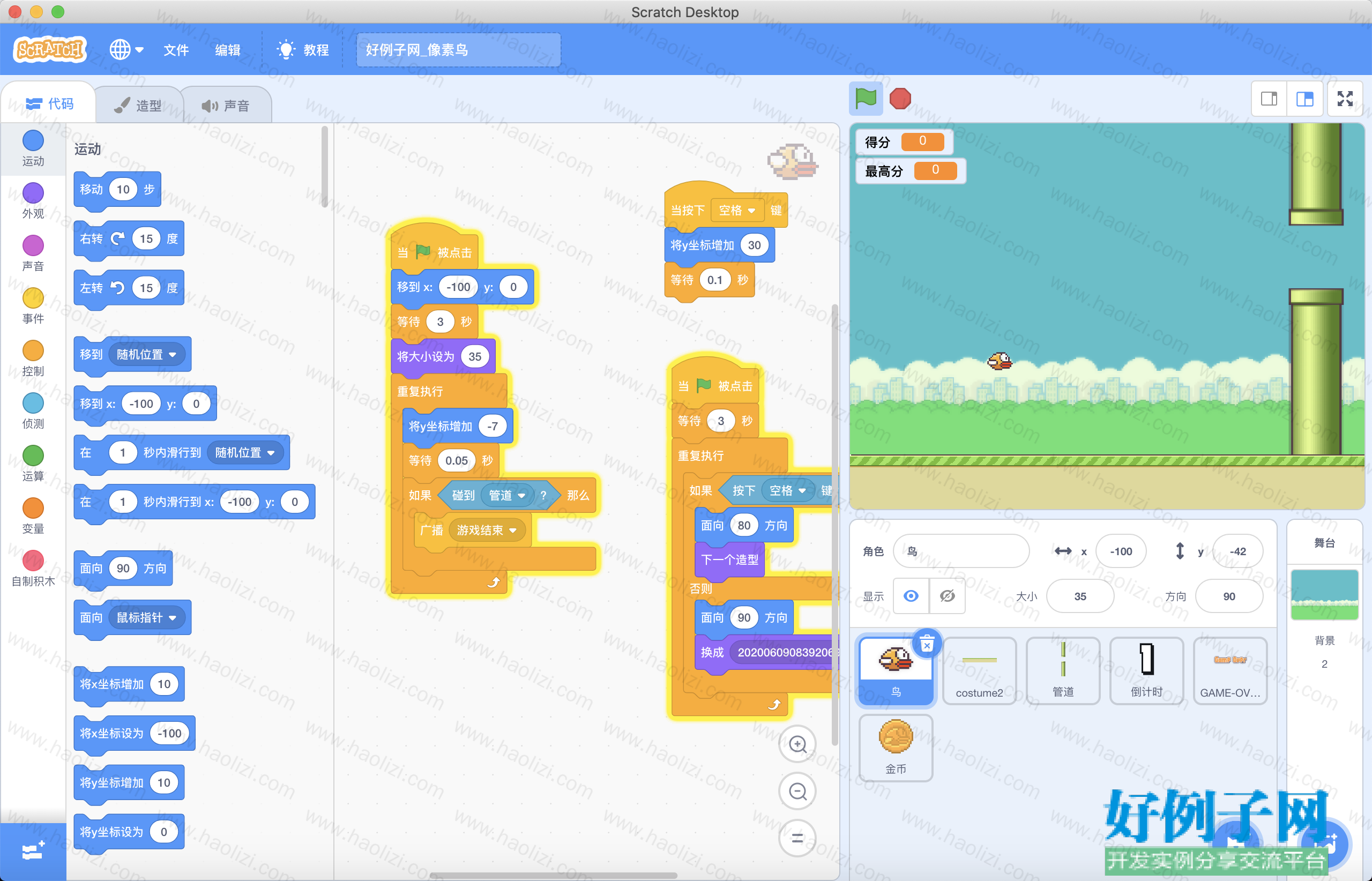Select the 倒计时 sprite

click(1146, 670)
